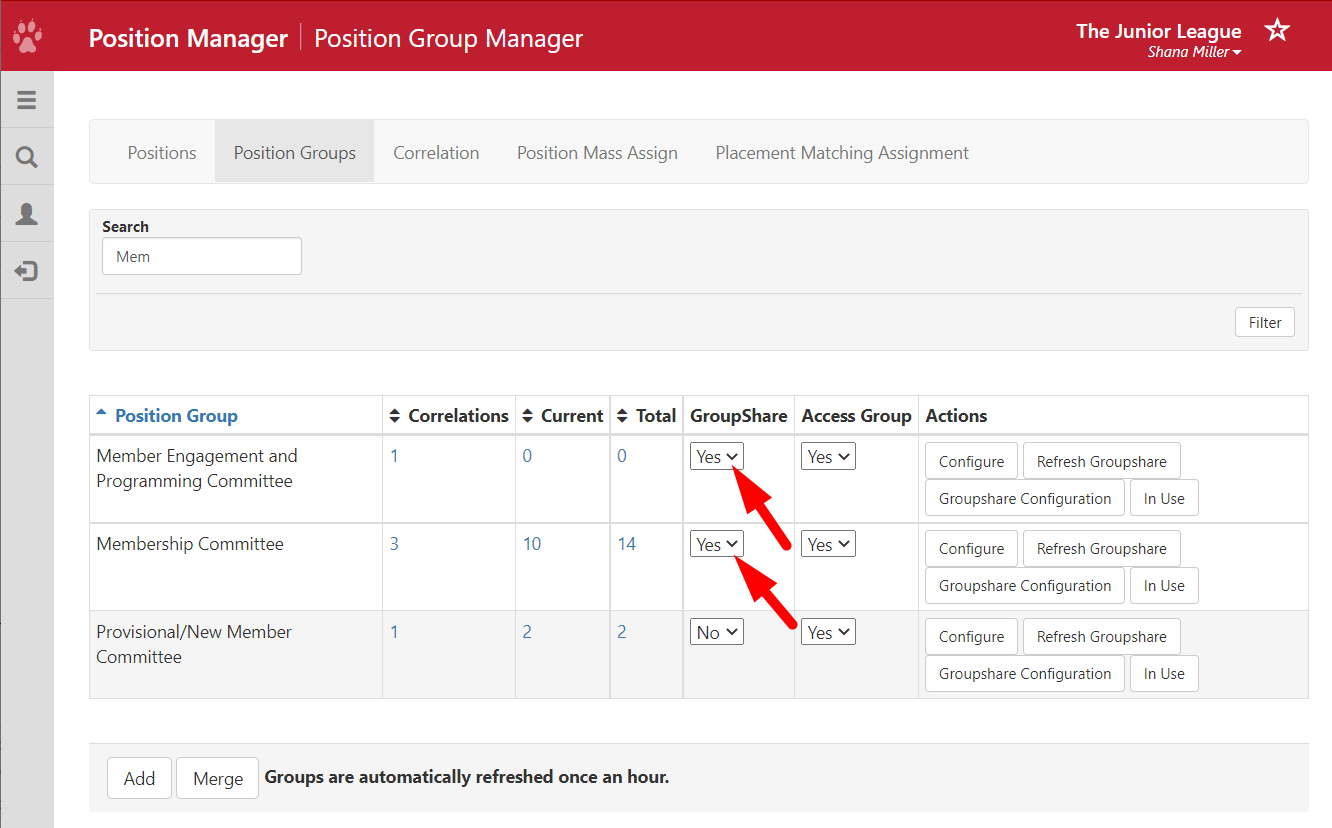1332x828 pixels.
Task: Open current count 10 for Membership Committee
Action: (x=532, y=544)
